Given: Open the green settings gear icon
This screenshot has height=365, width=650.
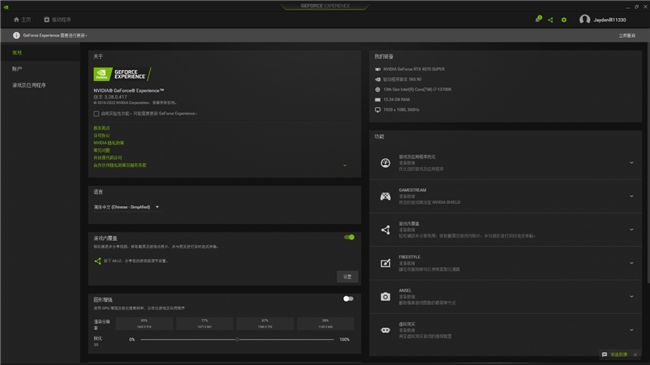Looking at the screenshot, I should coord(564,20).
